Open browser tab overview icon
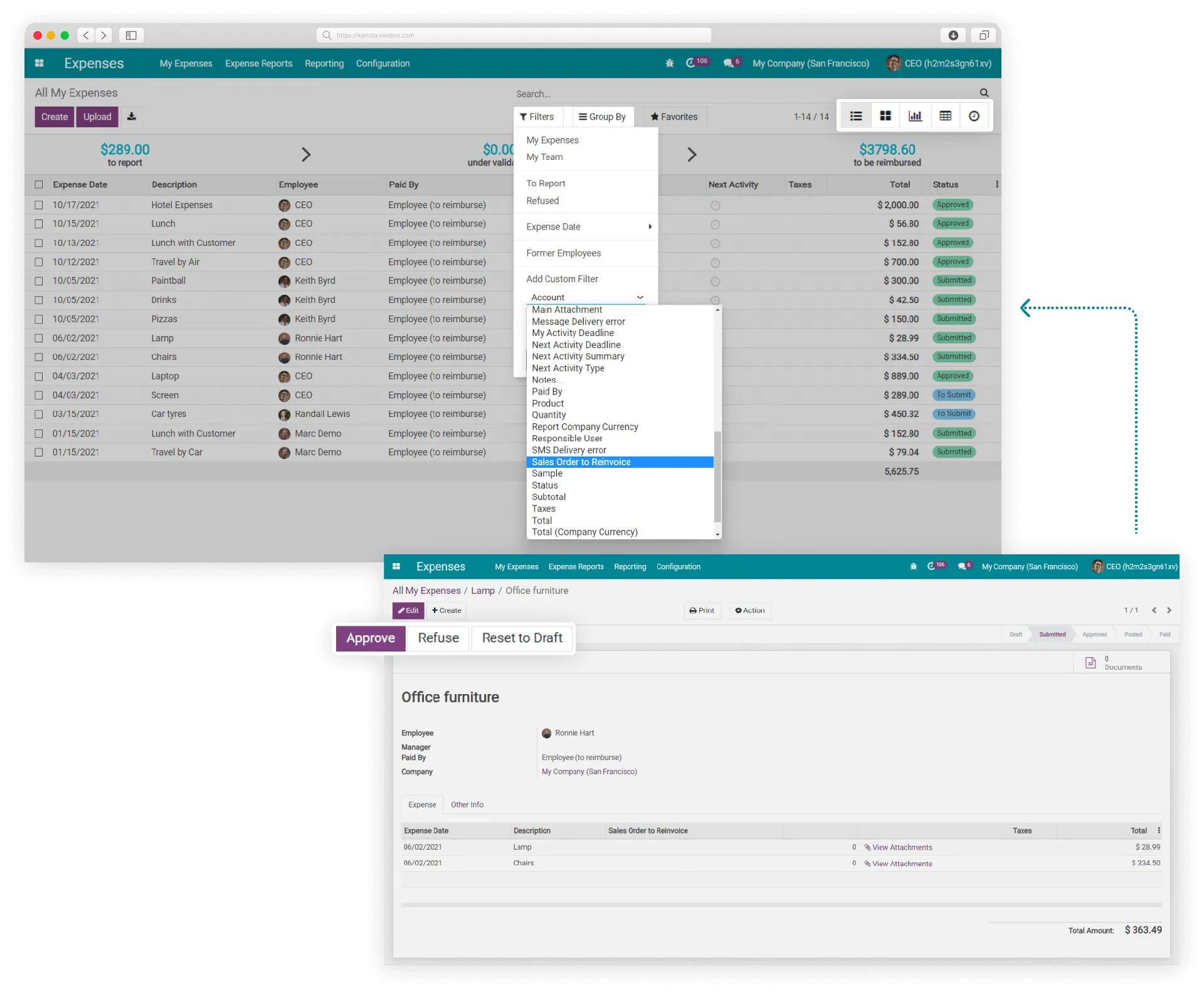Image resolution: width=1204 pixels, height=992 pixels. [984, 35]
